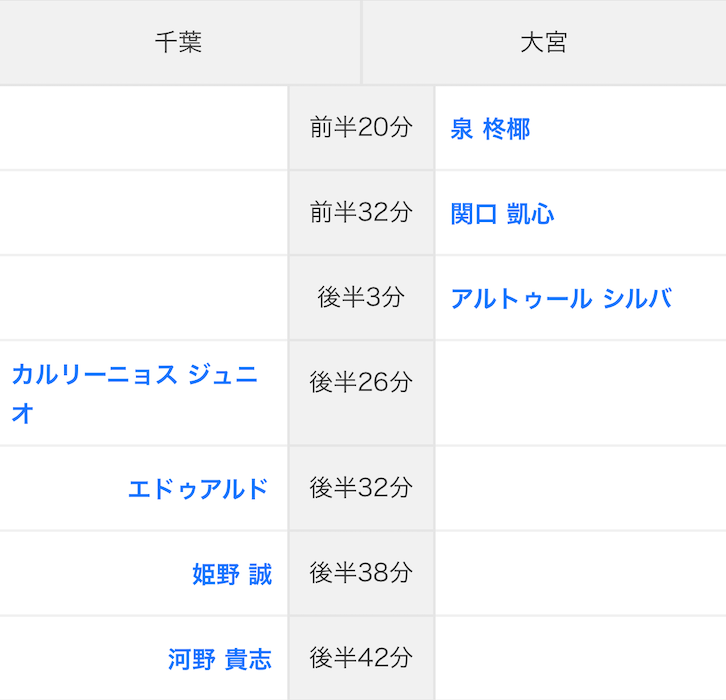Viewport: 726px width, 700px height.
Task: Click the 関口 凱心 player link
Action: point(502,214)
